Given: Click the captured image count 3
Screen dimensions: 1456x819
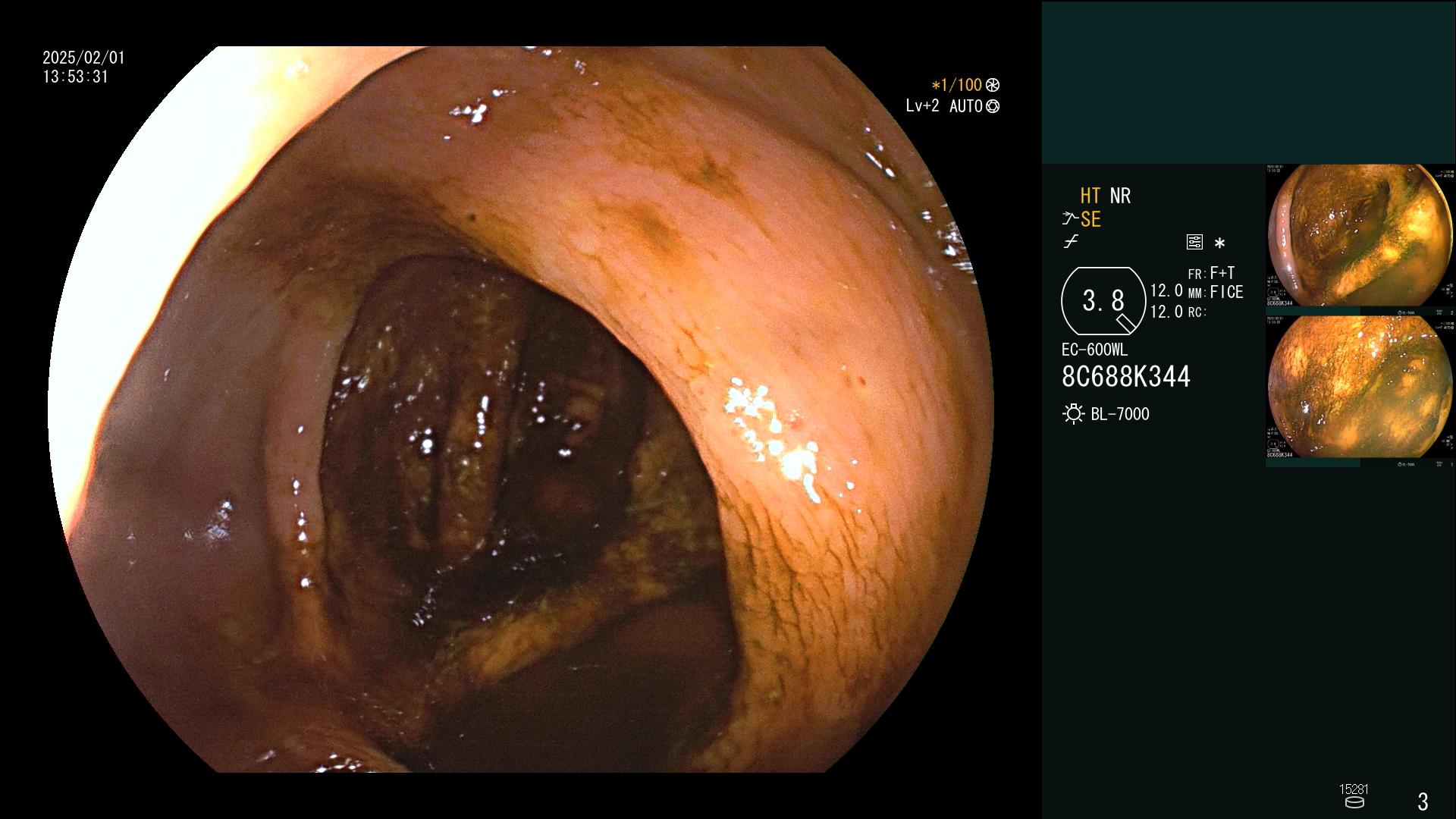Looking at the screenshot, I should [x=1423, y=801].
